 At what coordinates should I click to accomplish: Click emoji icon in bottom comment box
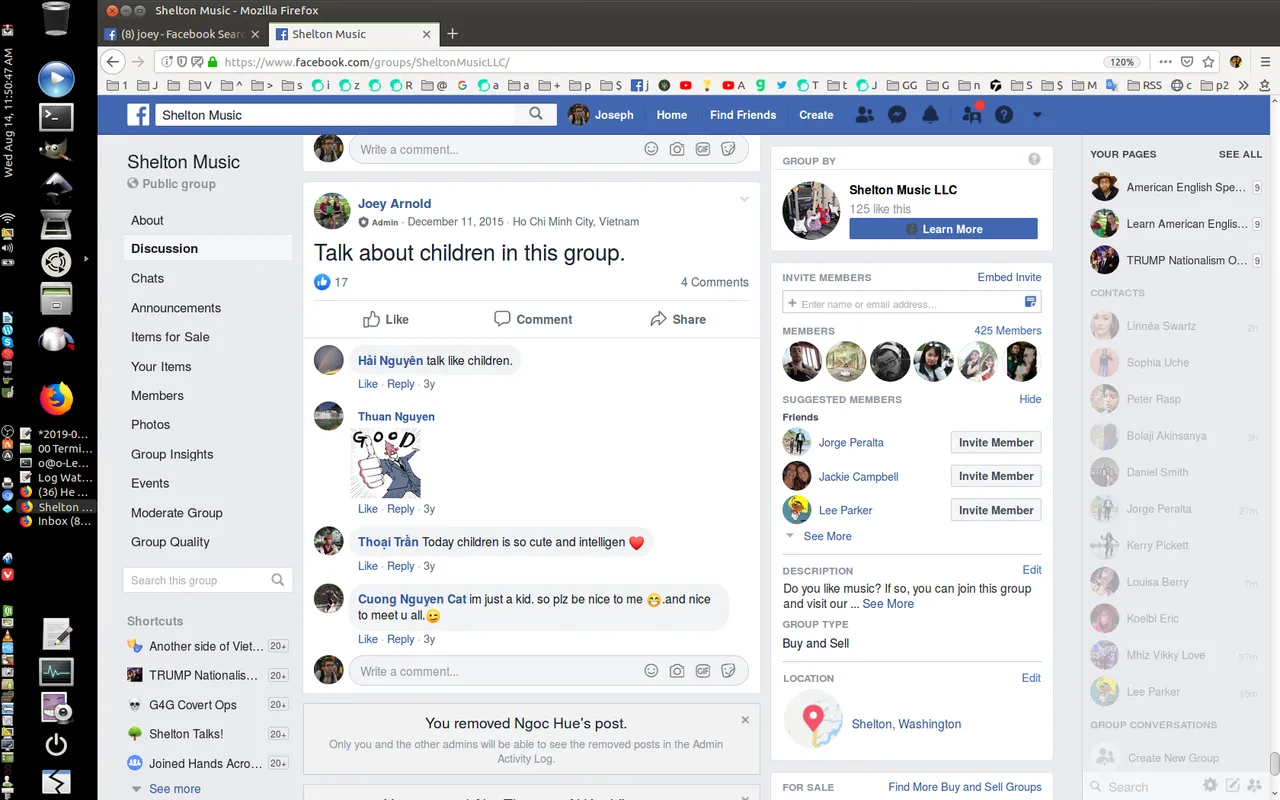click(651, 670)
